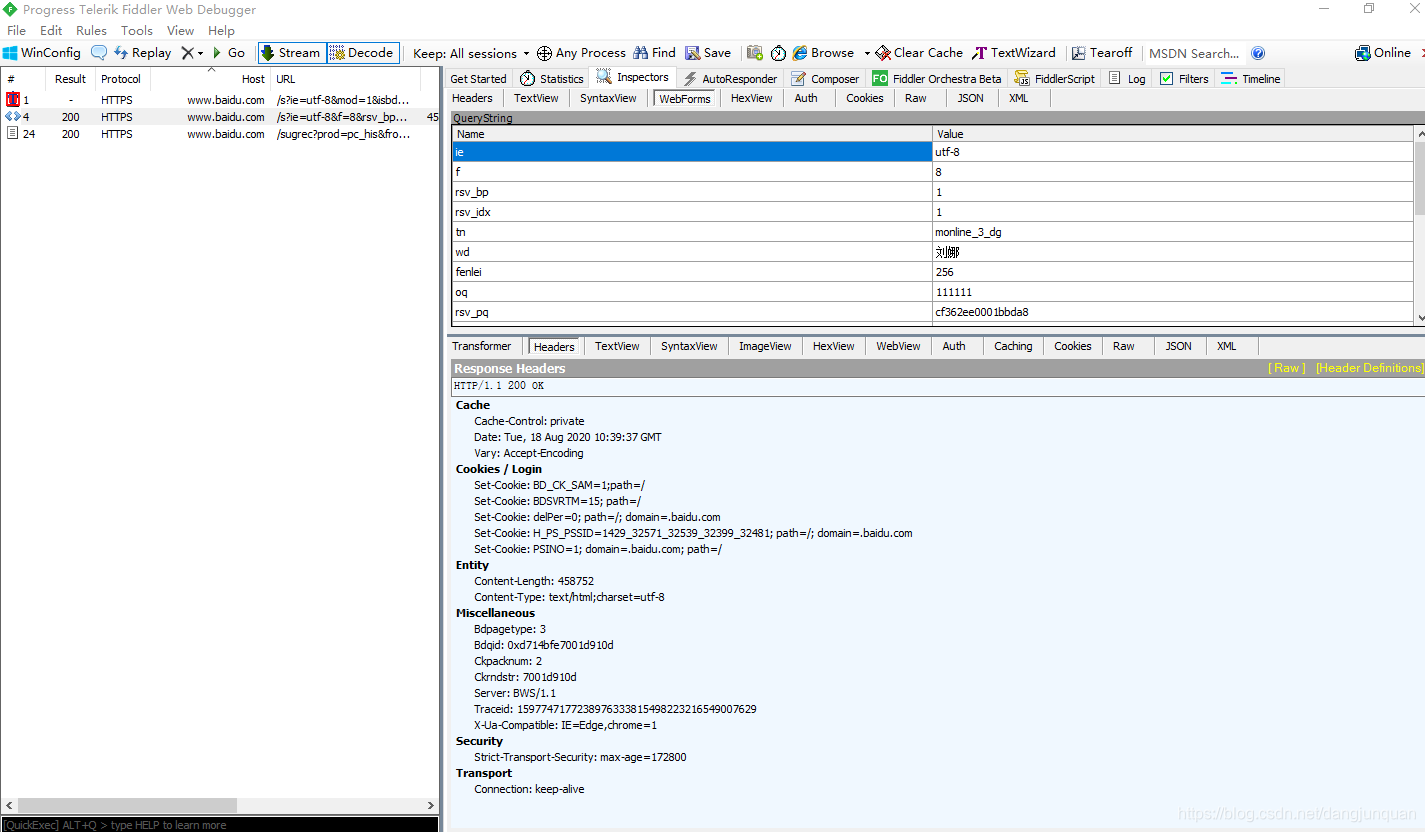1425x832 pixels.
Task: Expand the Browse dropdown arrow
Action: pos(867,53)
